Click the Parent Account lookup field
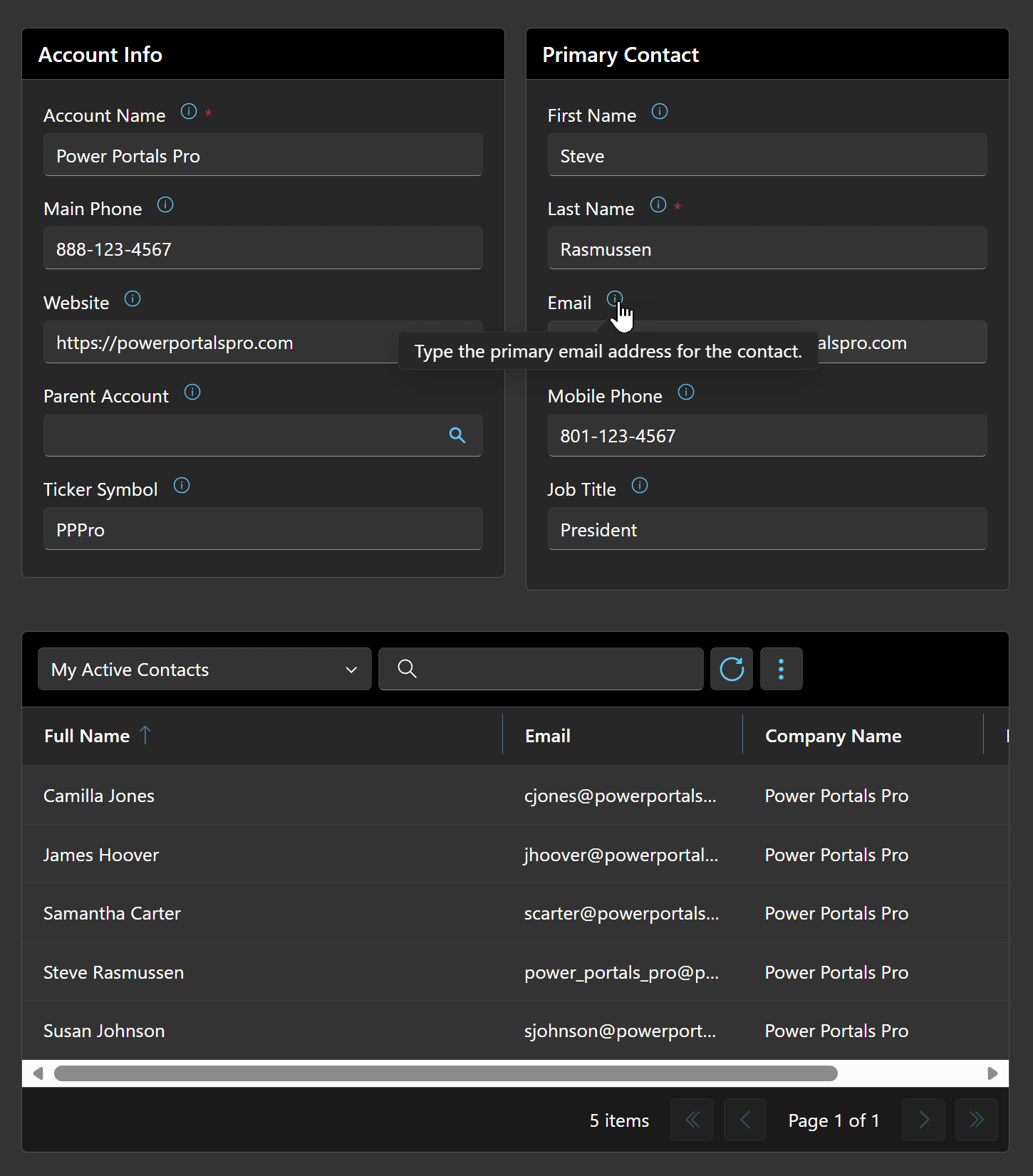1033x1176 pixels. [263, 435]
